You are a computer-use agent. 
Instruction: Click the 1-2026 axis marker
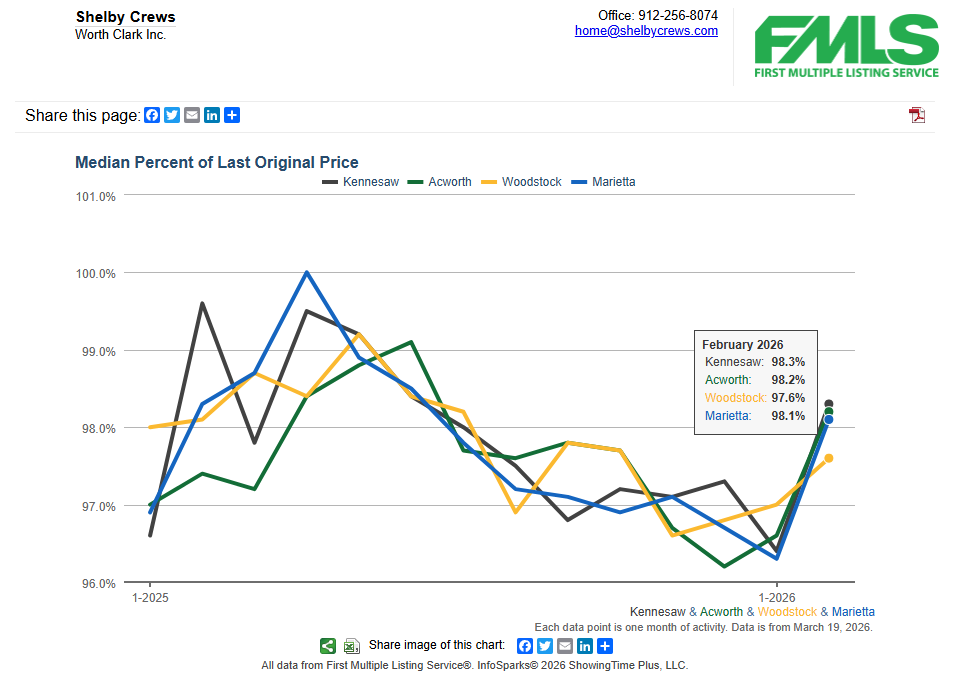click(776, 597)
